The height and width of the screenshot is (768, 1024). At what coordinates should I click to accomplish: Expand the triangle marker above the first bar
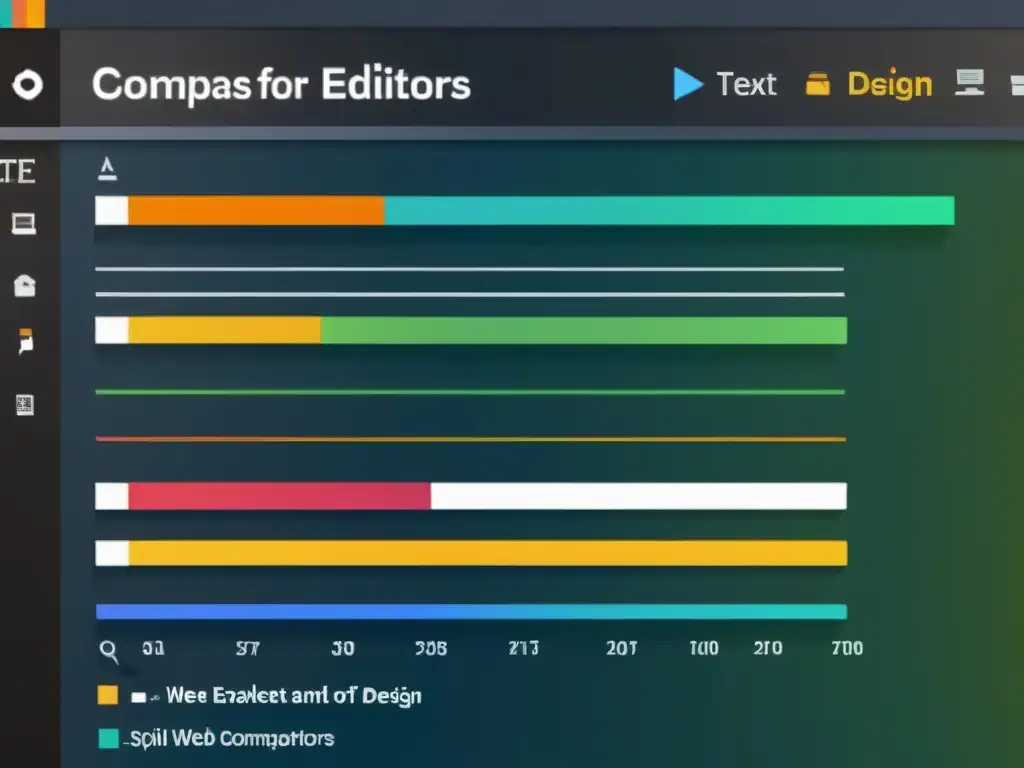(x=108, y=167)
